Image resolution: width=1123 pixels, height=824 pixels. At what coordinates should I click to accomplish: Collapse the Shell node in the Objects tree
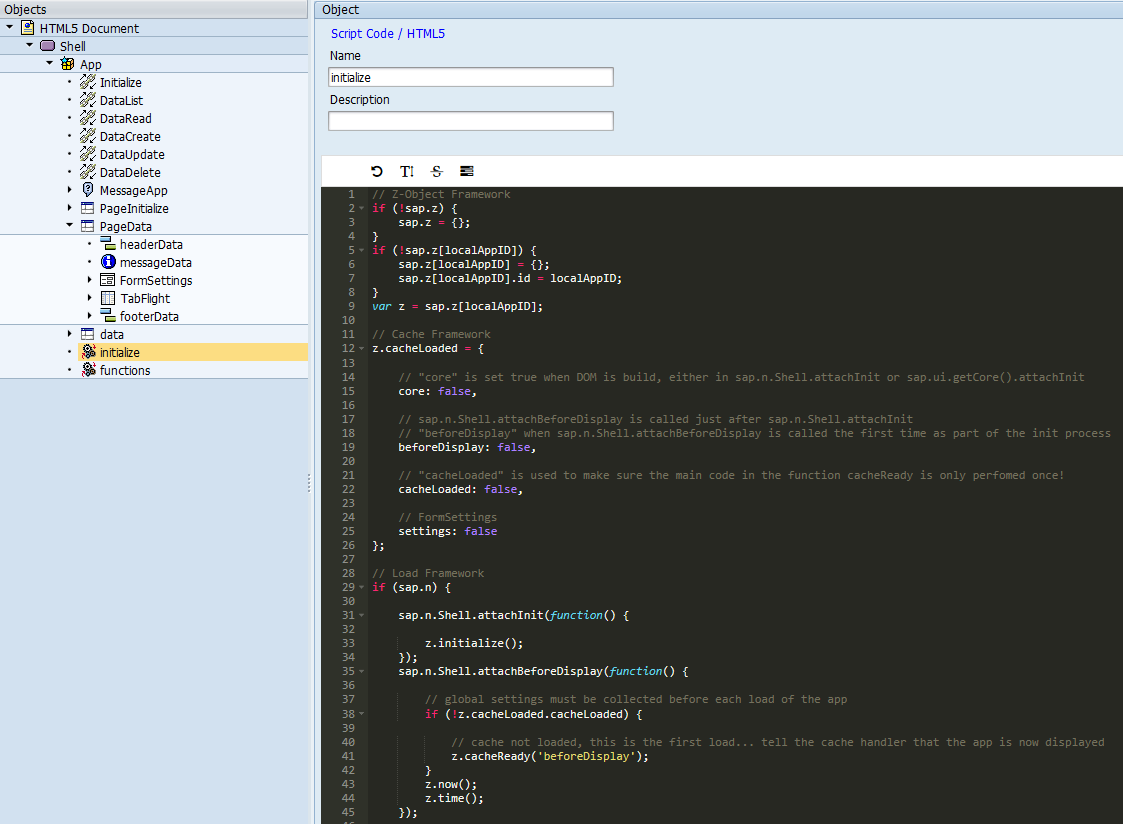(x=29, y=46)
